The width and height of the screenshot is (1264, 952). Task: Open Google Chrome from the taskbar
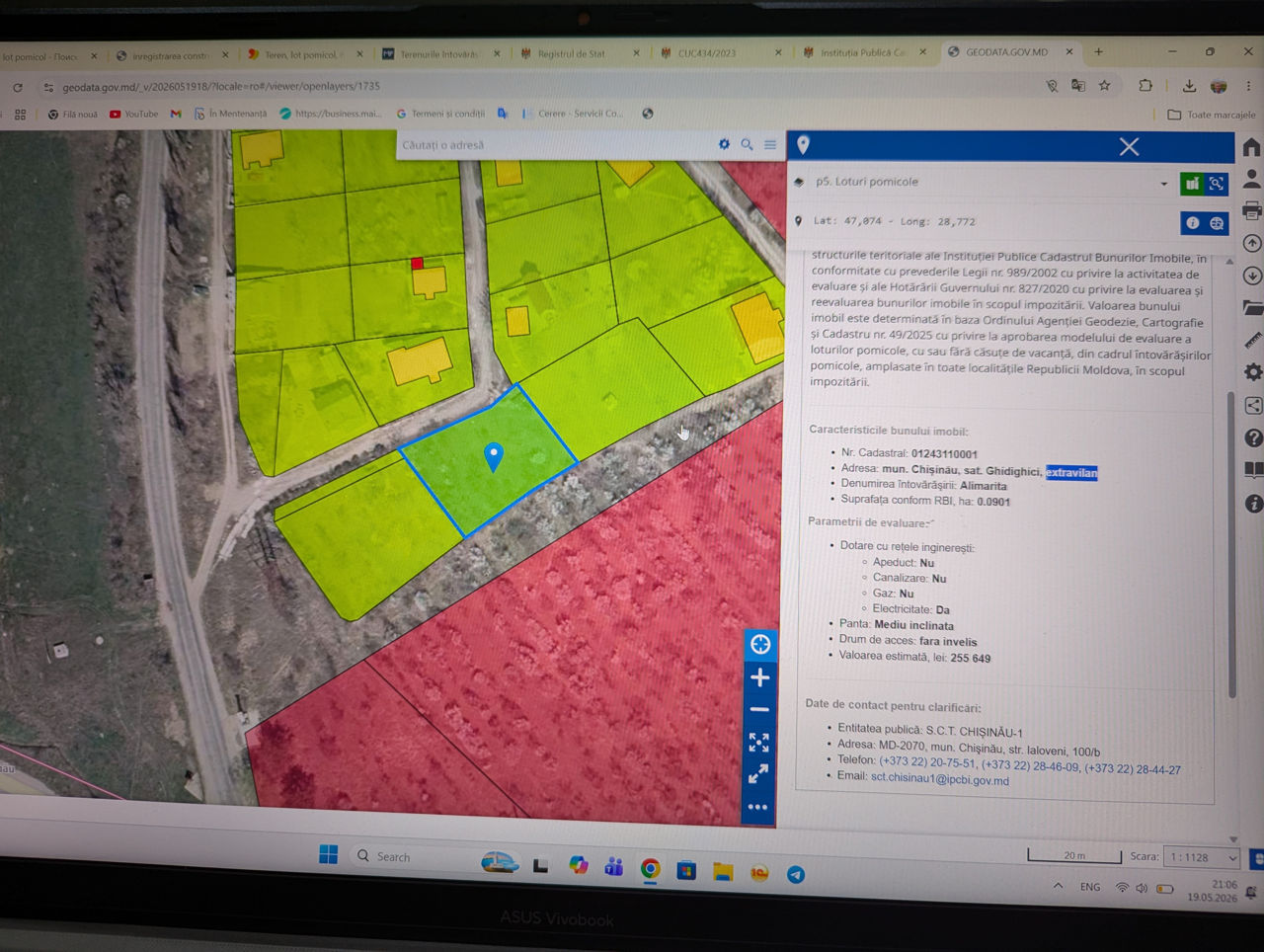tap(650, 868)
